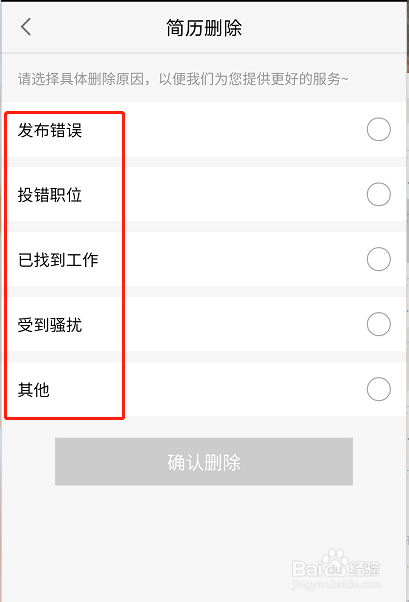Screen dimensions: 409x602
Task: Click the empty header area right of the title
Action: point(325,28)
